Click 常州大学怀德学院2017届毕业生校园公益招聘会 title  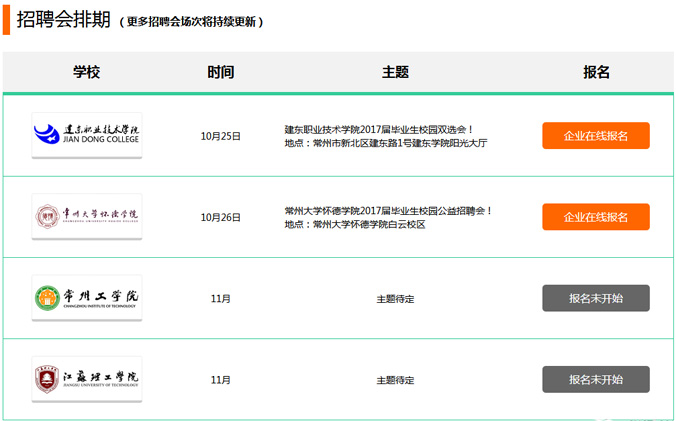click(388, 211)
